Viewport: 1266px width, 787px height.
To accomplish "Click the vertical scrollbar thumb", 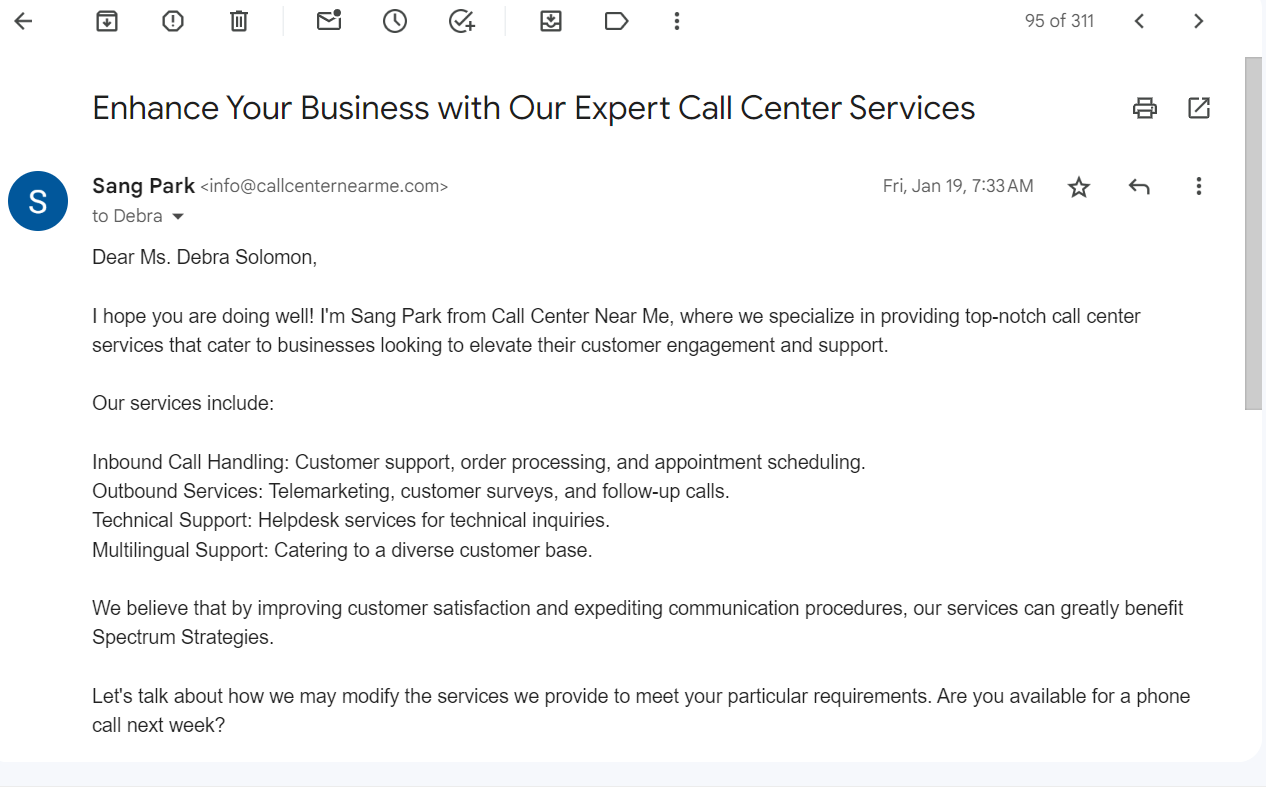I will tap(1253, 232).
